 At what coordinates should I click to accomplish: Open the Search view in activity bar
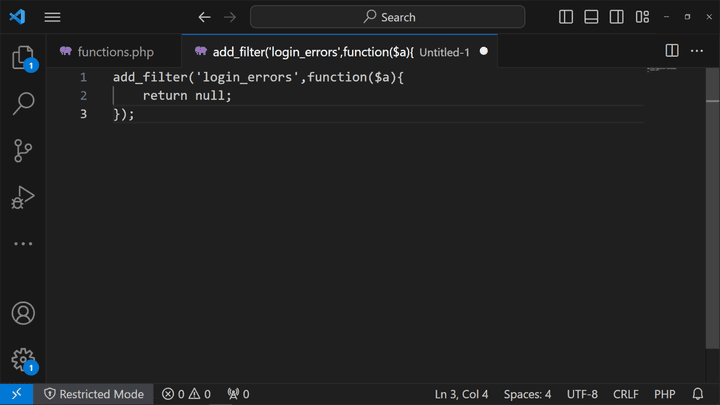[x=23, y=104]
